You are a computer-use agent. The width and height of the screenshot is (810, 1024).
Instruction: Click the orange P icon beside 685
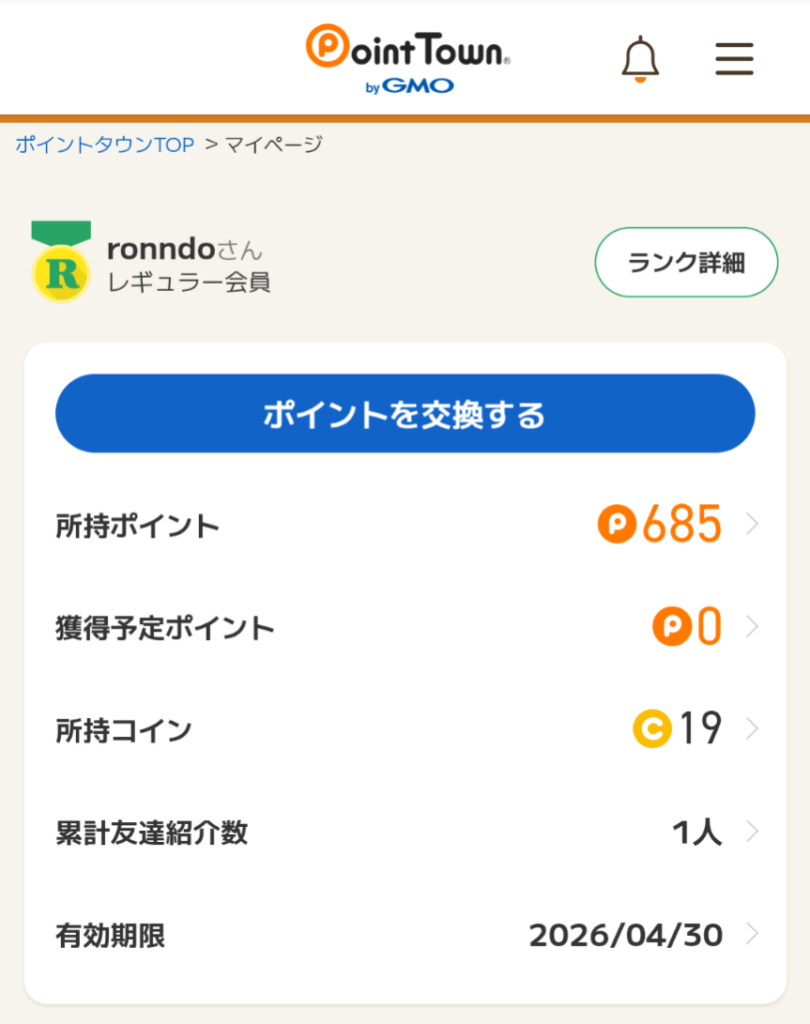(617, 524)
